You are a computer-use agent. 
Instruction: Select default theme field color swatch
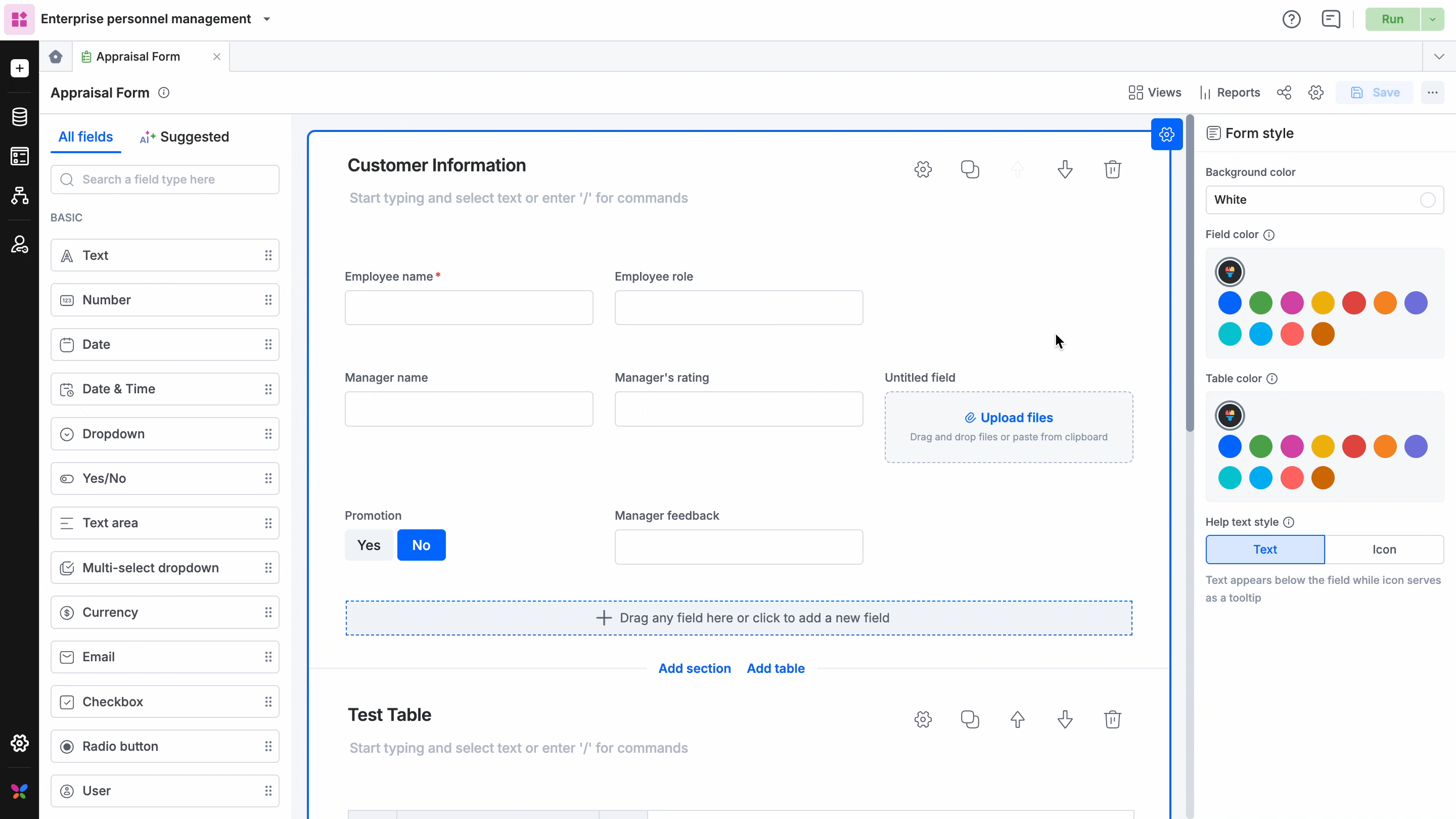pos(1230,272)
